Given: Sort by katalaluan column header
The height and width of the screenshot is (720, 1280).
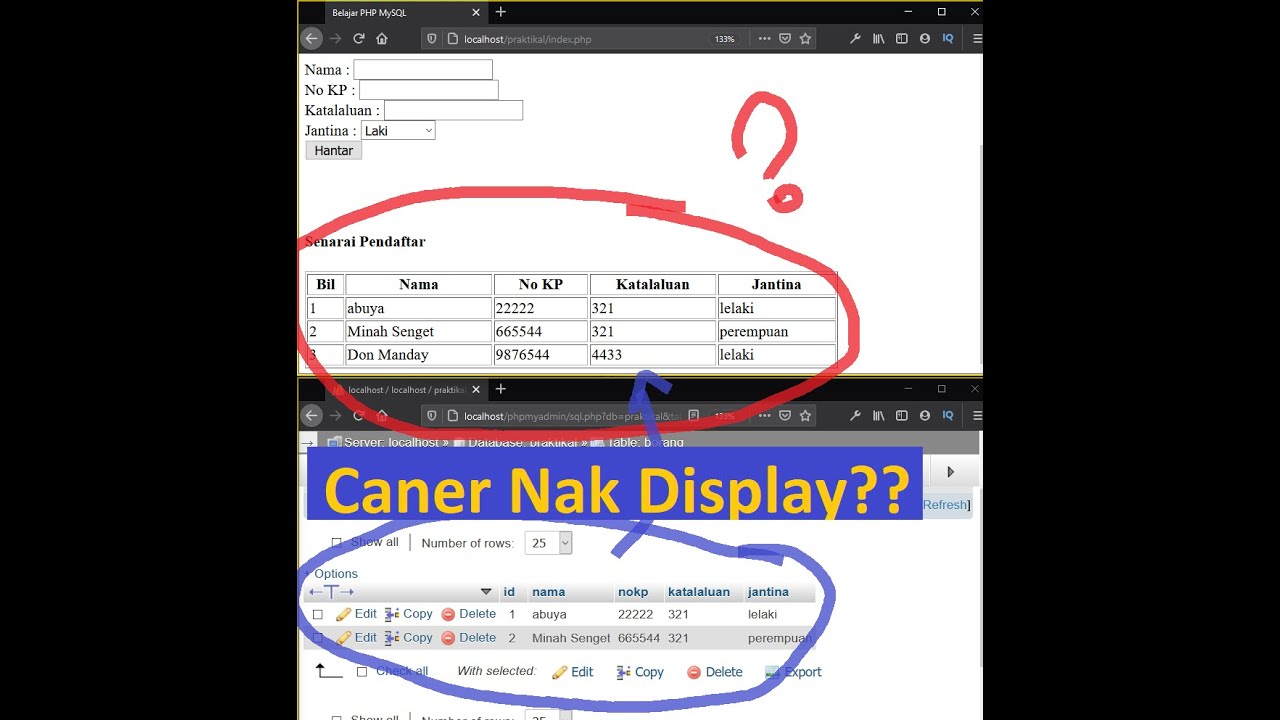Looking at the screenshot, I should pos(699,592).
